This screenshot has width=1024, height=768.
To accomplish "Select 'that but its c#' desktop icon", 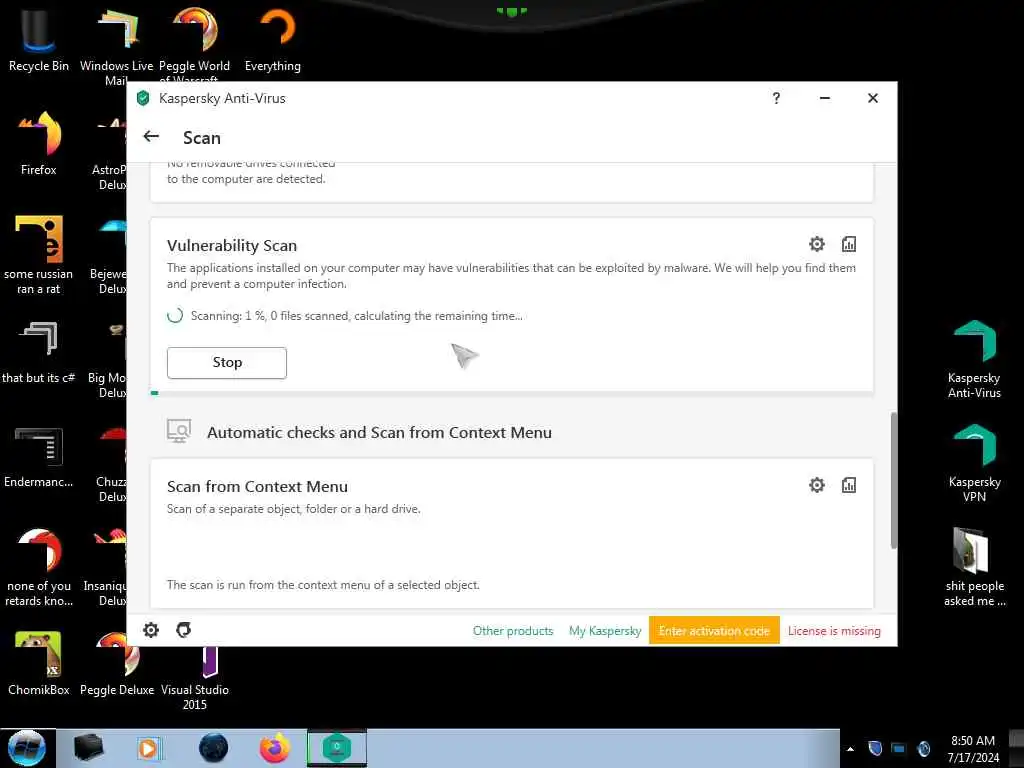I will pyautogui.click(x=39, y=353).
